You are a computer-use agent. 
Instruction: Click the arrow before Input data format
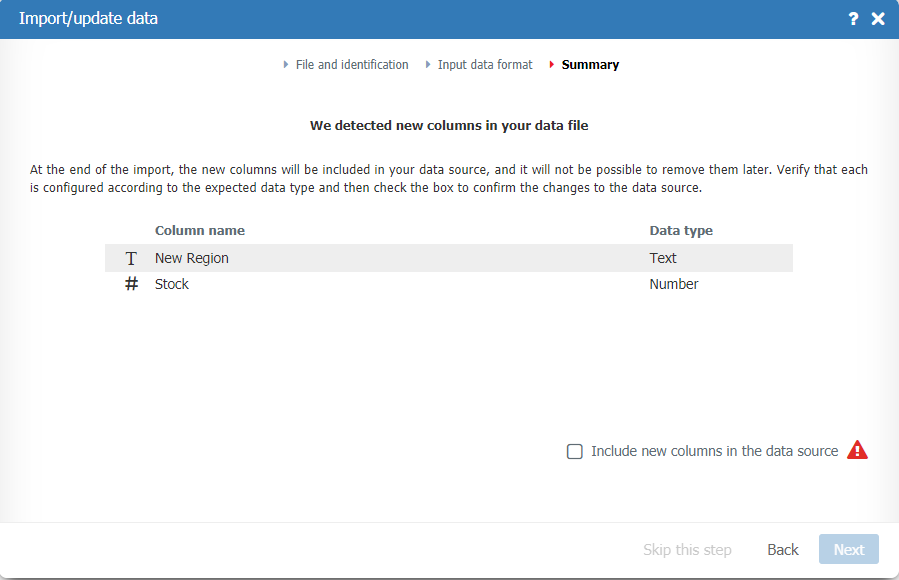coord(428,65)
